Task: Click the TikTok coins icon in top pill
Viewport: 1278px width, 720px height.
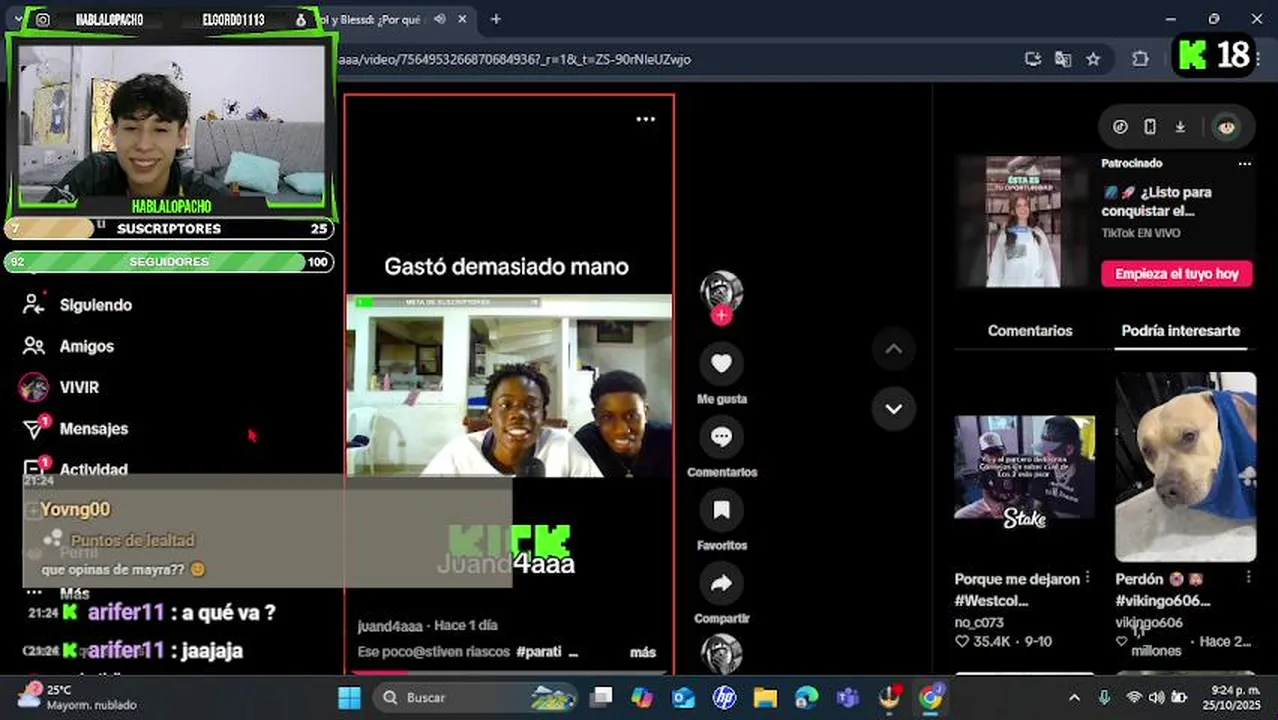Action: pyautogui.click(x=1120, y=127)
